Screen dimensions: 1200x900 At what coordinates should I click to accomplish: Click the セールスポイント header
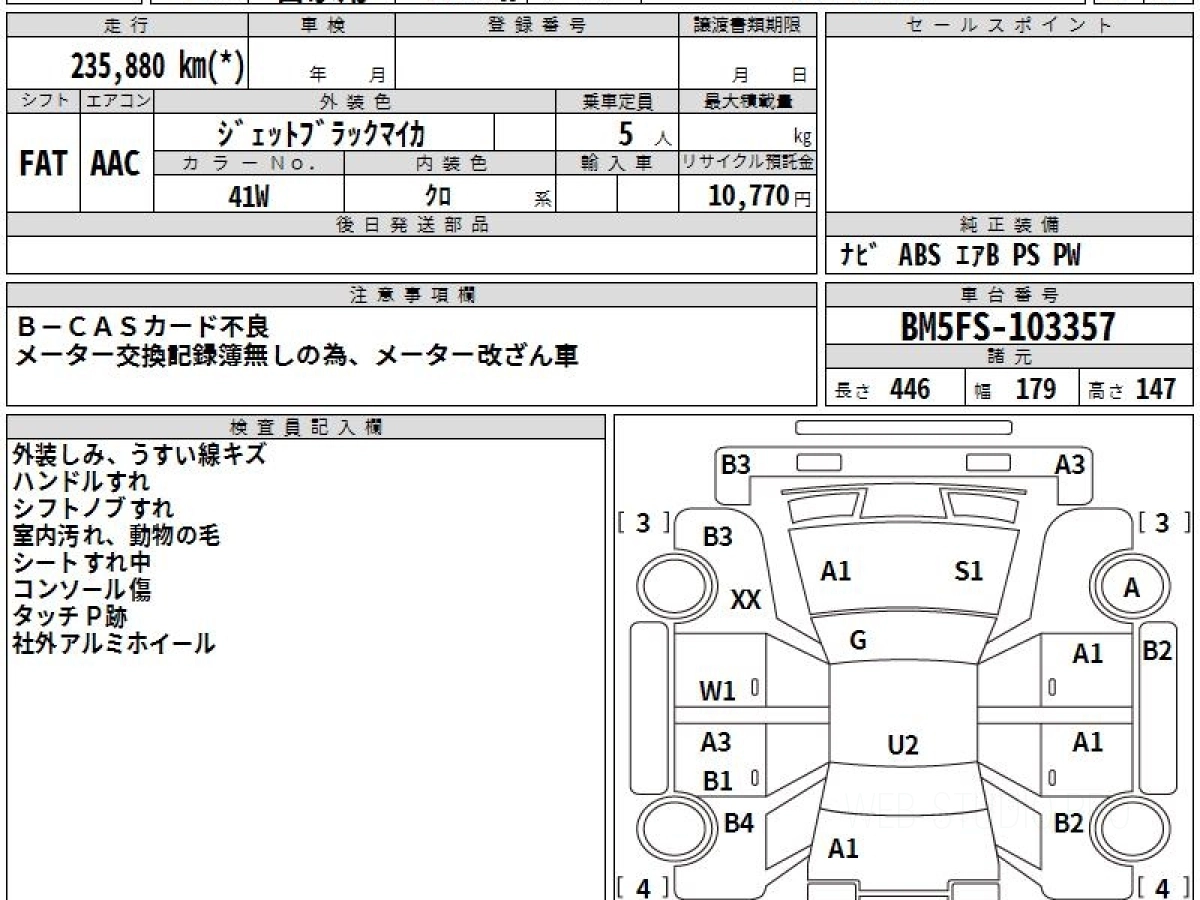(1009, 26)
